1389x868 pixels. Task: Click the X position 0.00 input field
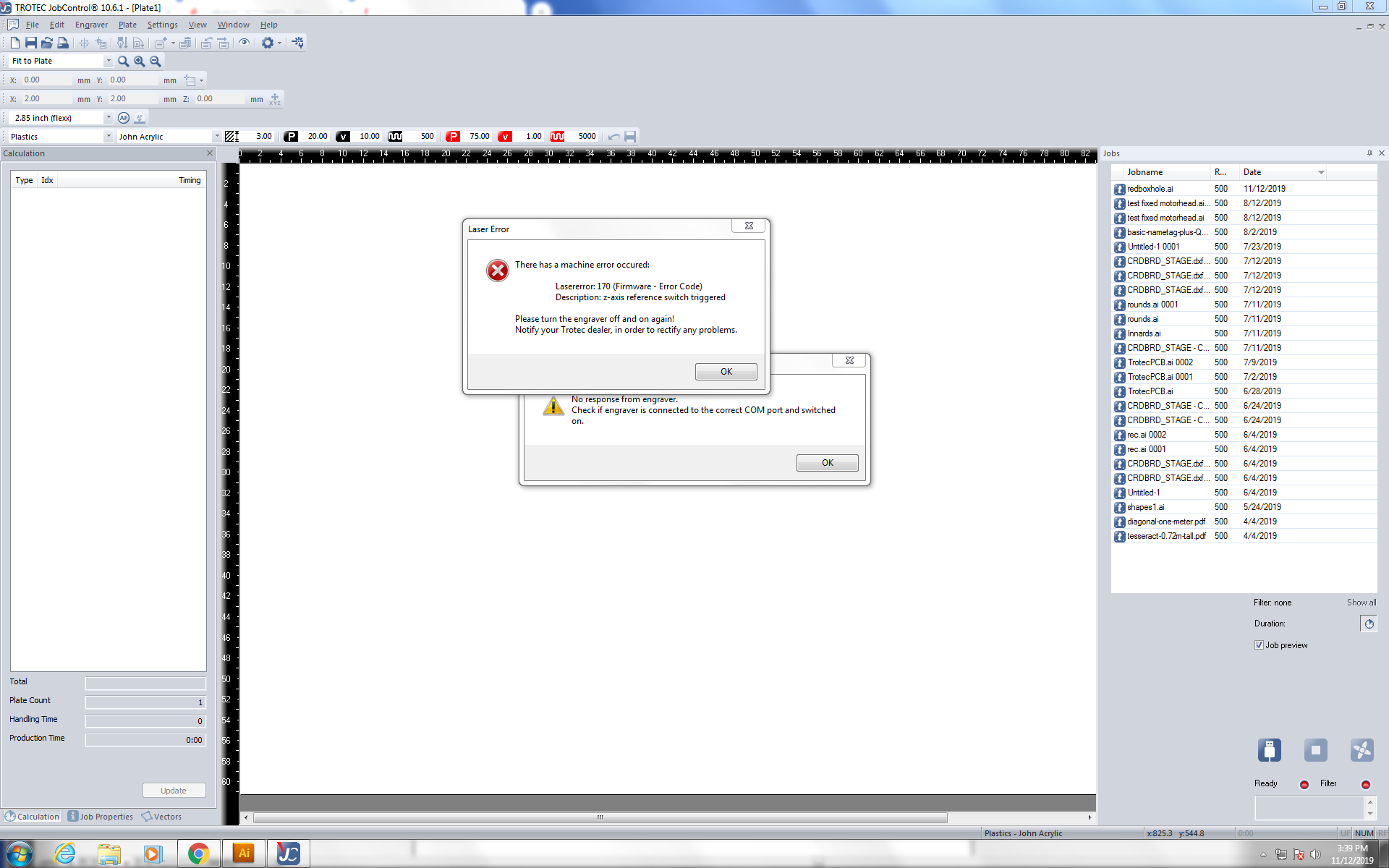point(47,80)
